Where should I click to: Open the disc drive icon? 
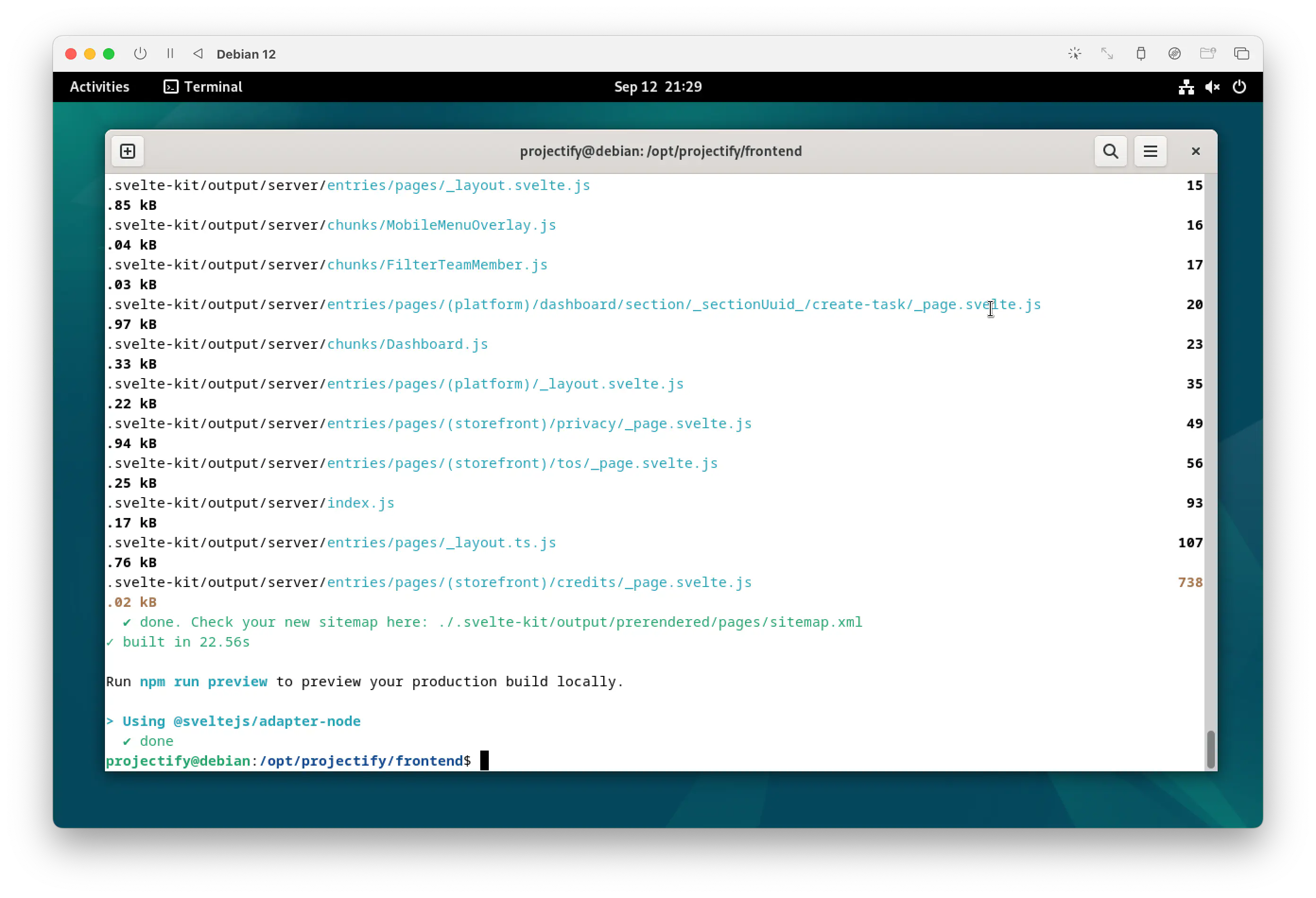(x=1174, y=54)
